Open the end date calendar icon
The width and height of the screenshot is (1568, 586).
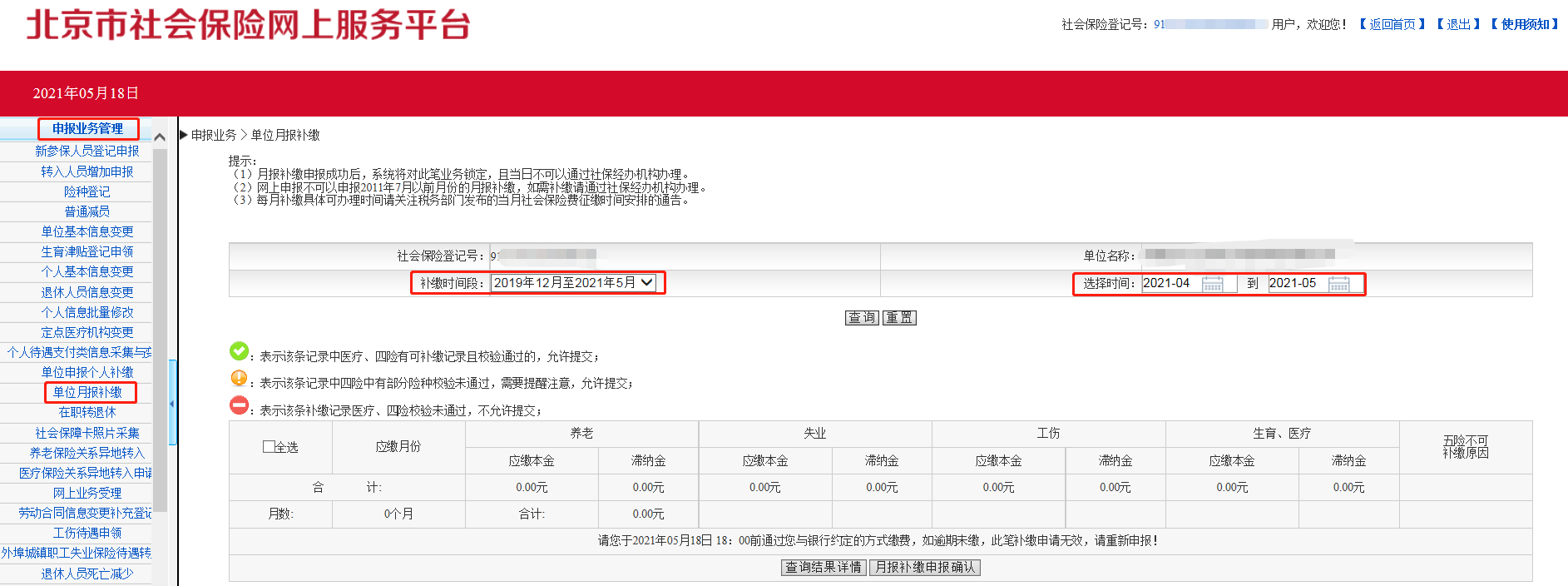click(1338, 284)
